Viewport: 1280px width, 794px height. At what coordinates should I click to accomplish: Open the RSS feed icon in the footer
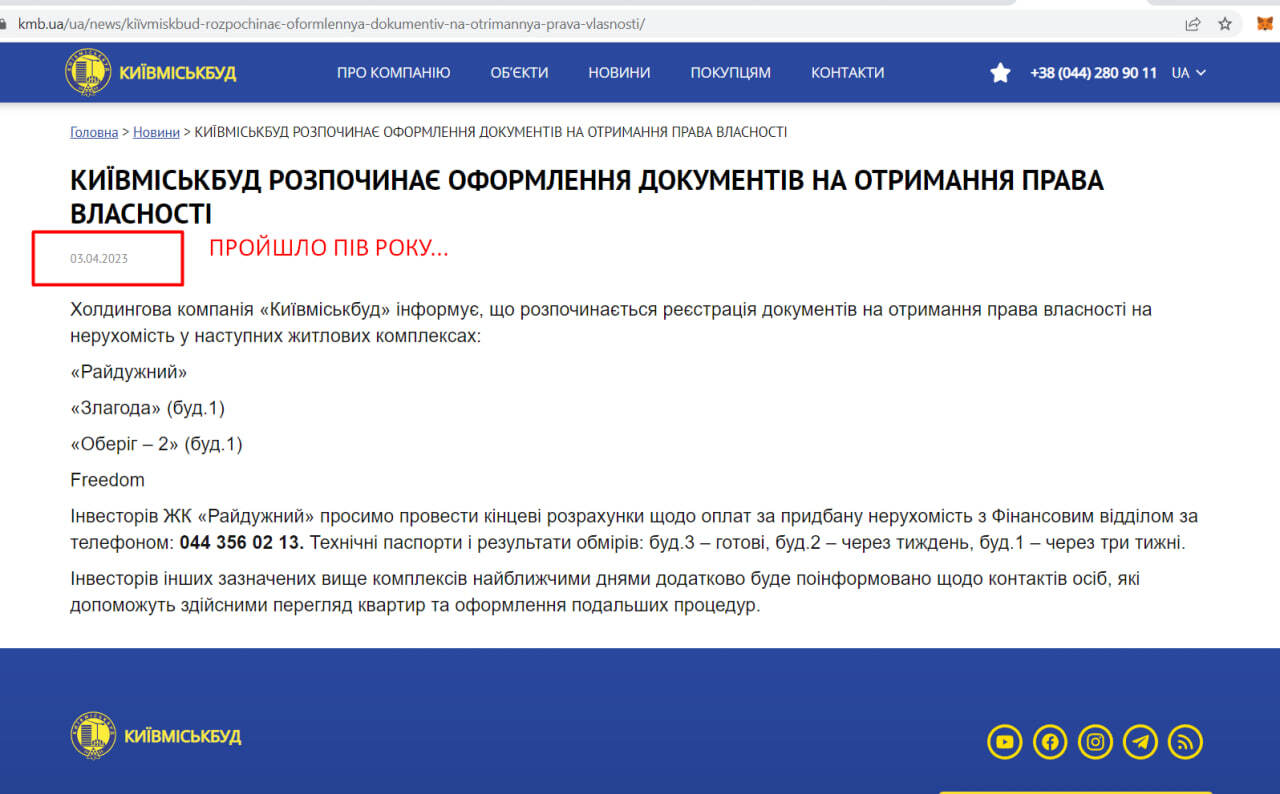pos(1186,742)
